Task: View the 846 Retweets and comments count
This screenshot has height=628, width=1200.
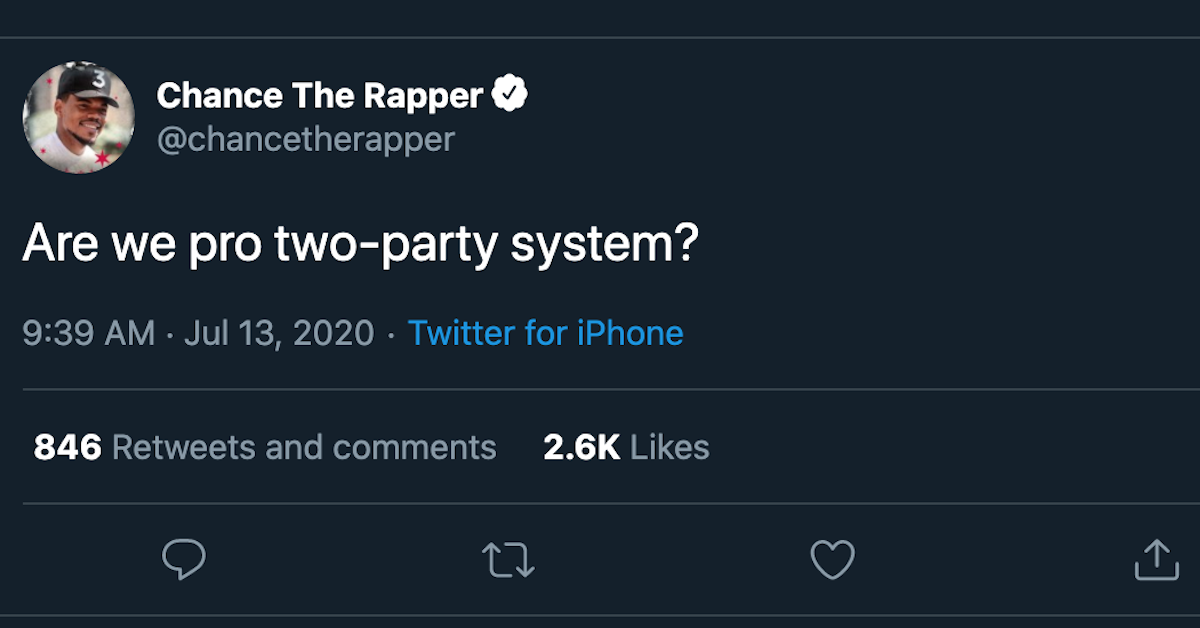Action: pos(265,447)
